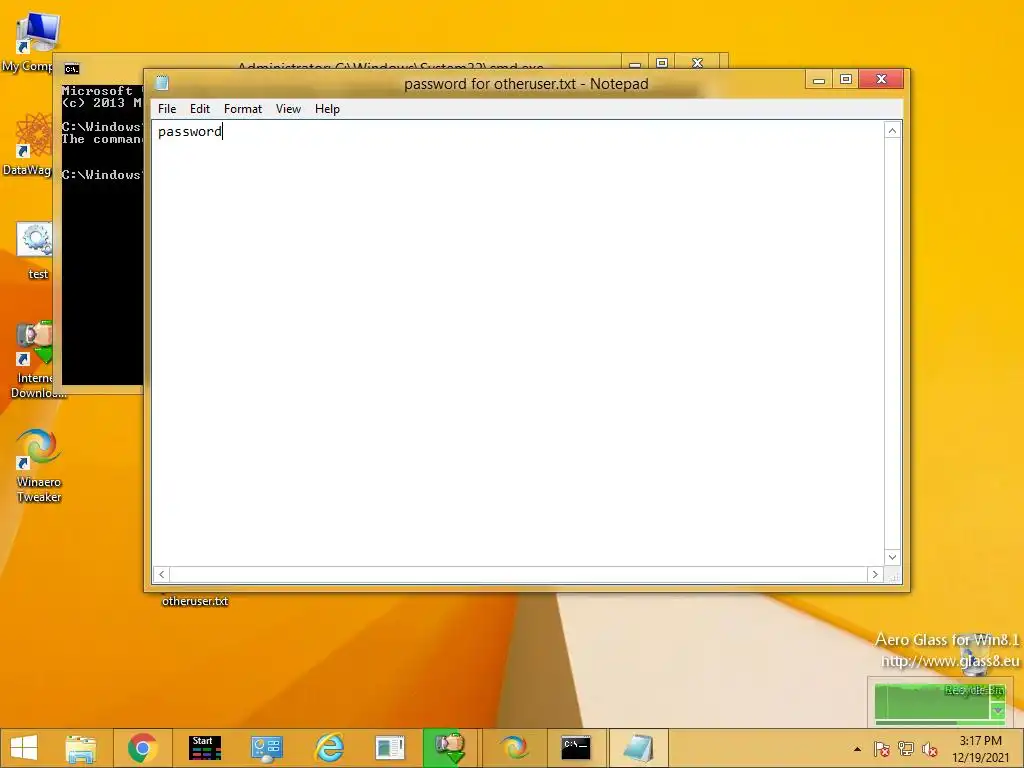
Task: Launch Internet Explorer from the taskbar
Action: pyautogui.click(x=328, y=748)
